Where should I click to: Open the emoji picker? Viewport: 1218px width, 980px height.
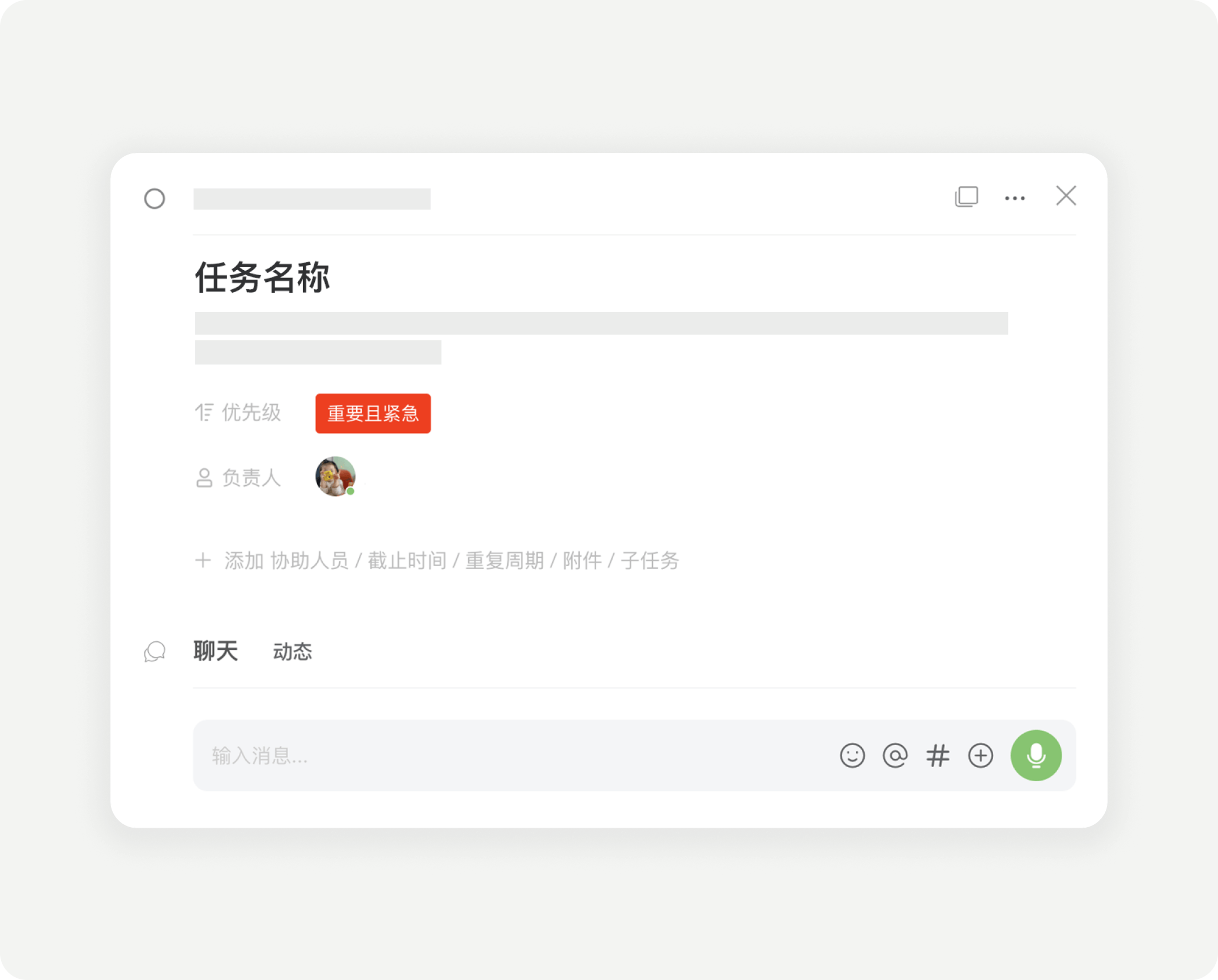tap(853, 755)
